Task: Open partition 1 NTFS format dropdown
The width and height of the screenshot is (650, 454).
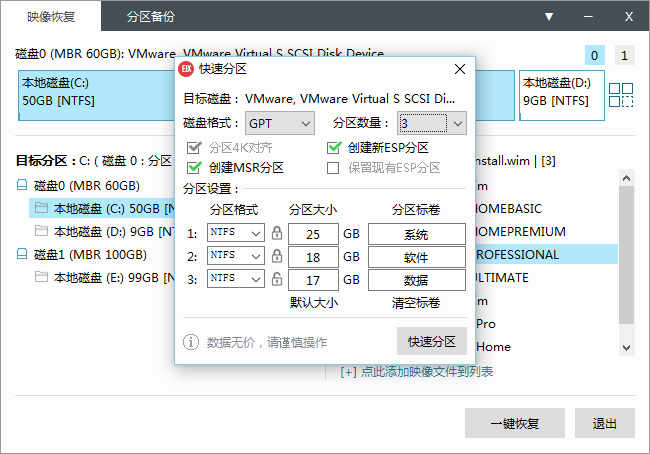Action: (236, 233)
